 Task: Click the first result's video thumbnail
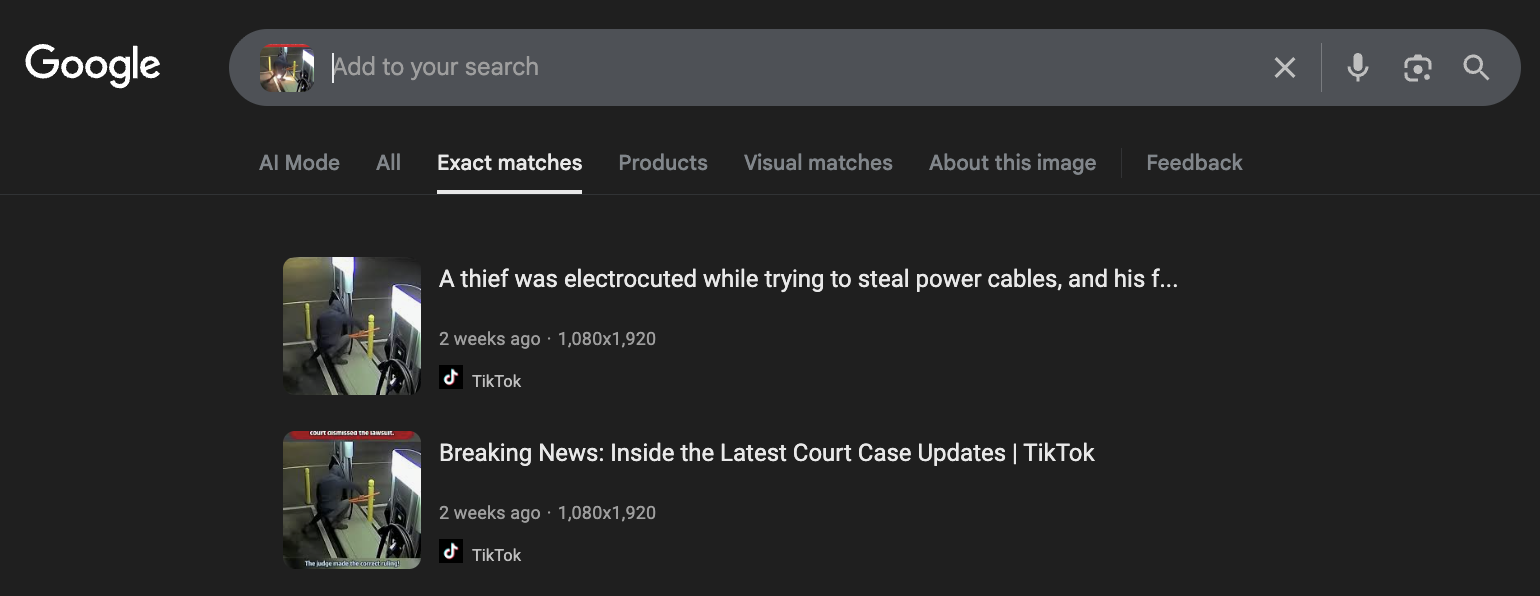point(352,326)
